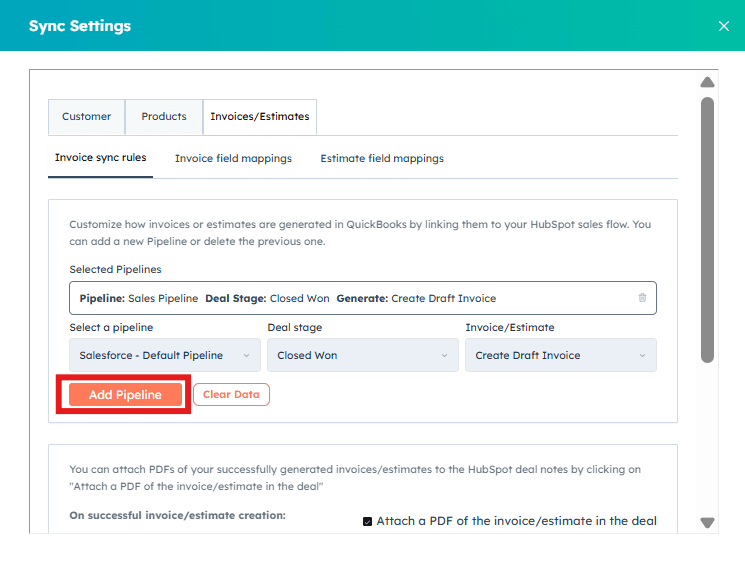Click the scroll up arrow

click(x=707, y=82)
